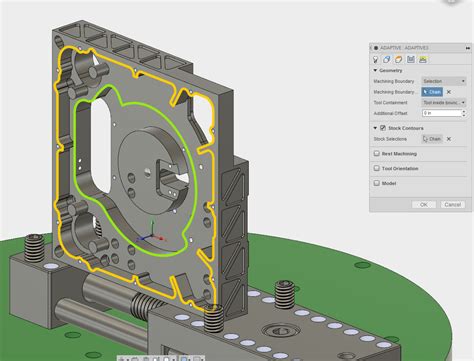Collapse the Geometry section
The width and height of the screenshot is (474, 361).
coord(375,70)
